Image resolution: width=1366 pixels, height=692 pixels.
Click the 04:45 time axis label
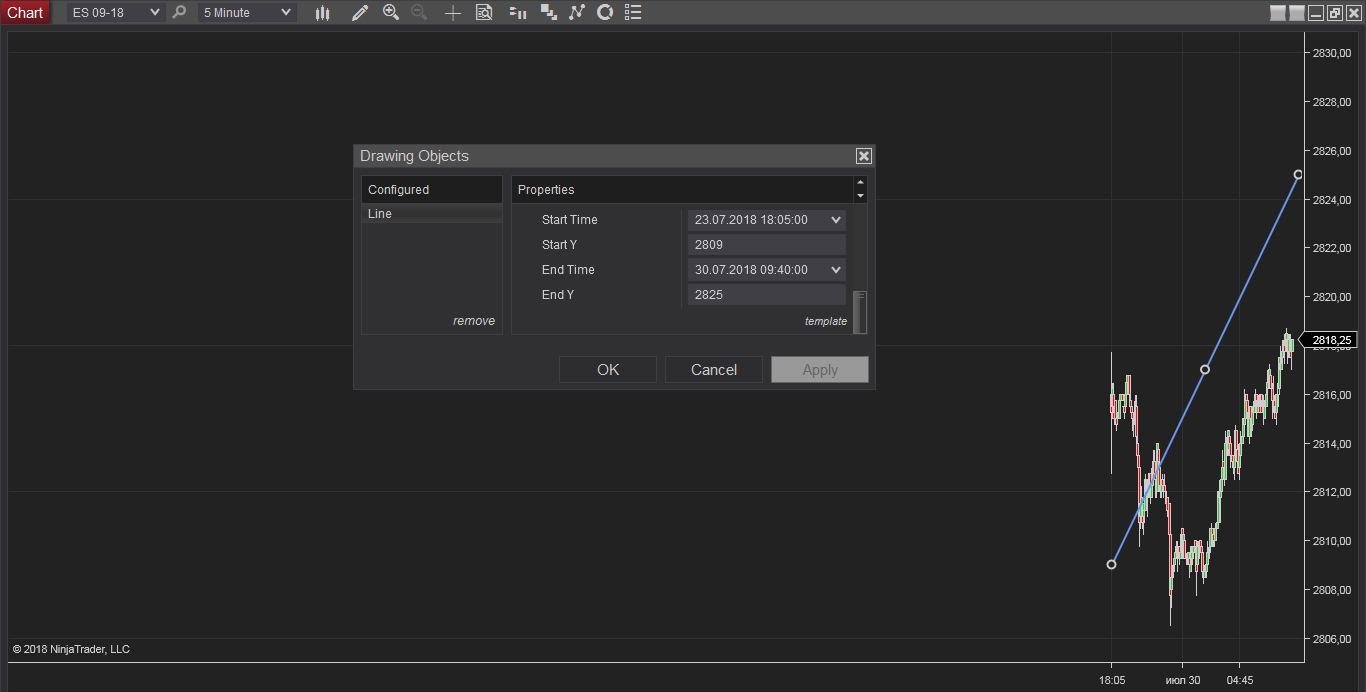(1240, 680)
